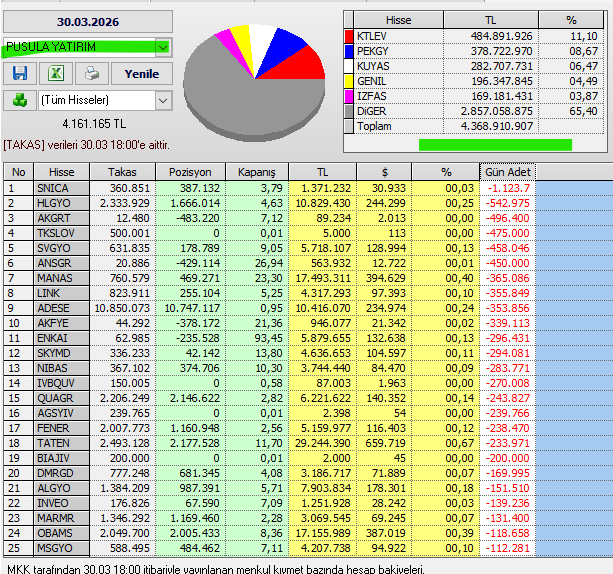Select the AKFYE stock cell
Image resolution: width=613 pixels, height=574 pixels.
(x=62, y=323)
